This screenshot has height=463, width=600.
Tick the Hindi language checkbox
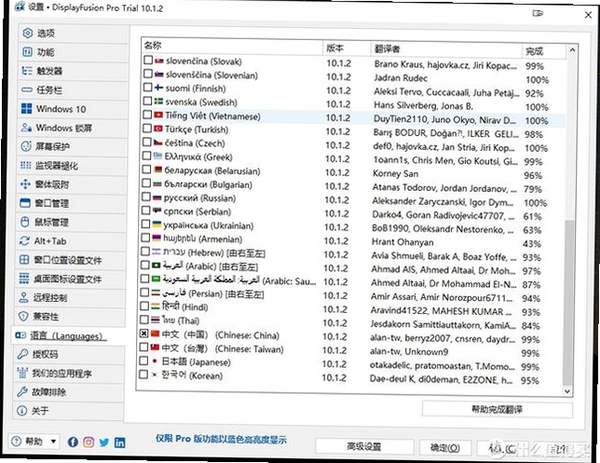[145, 306]
